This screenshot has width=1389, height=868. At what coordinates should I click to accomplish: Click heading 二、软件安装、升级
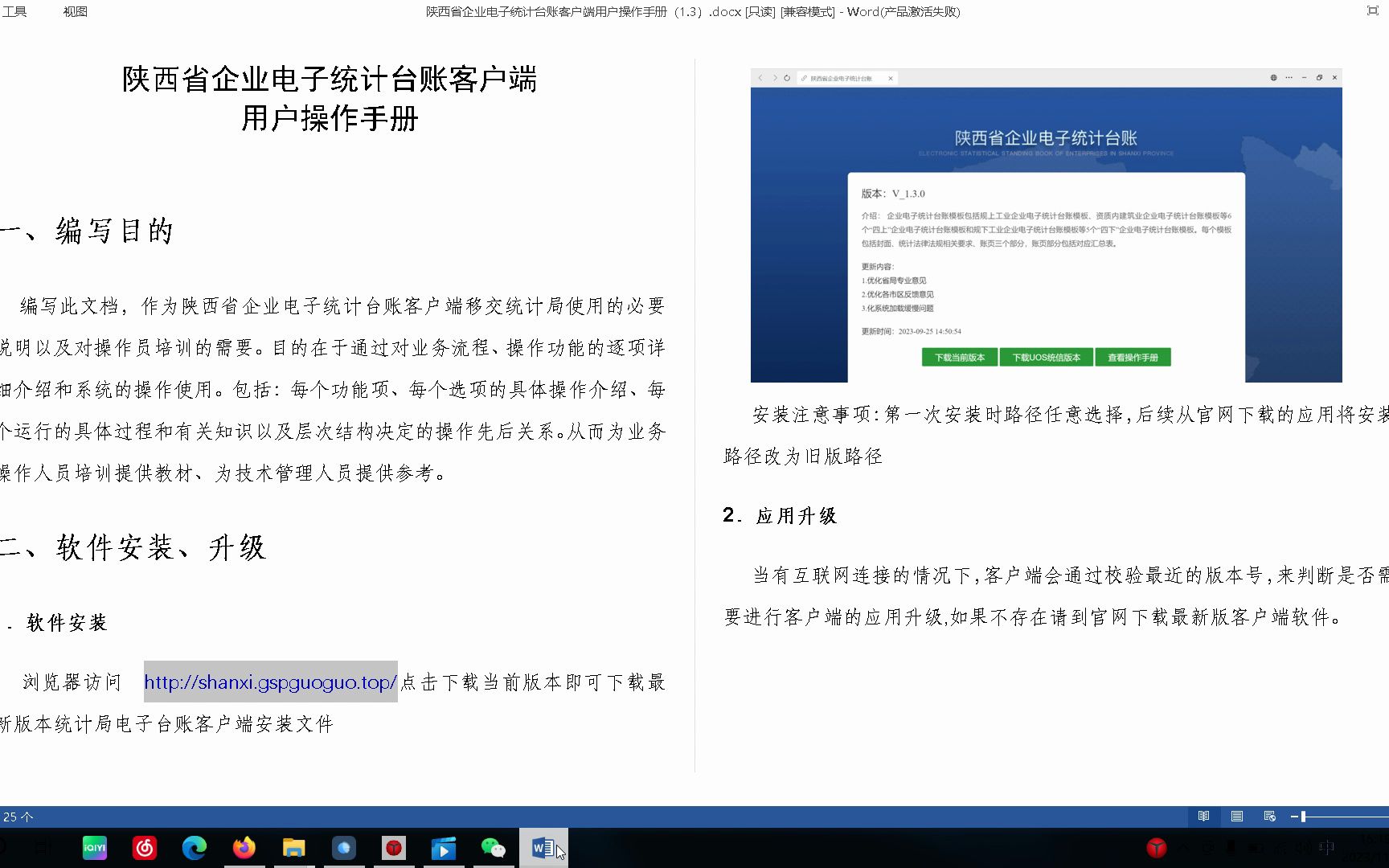point(133,547)
